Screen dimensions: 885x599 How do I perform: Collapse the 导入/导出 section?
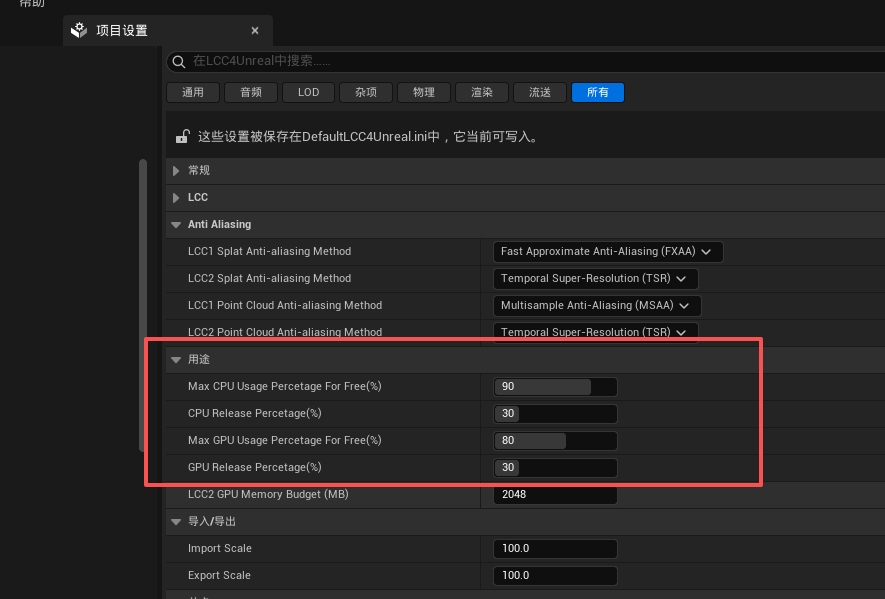point(176,522)
